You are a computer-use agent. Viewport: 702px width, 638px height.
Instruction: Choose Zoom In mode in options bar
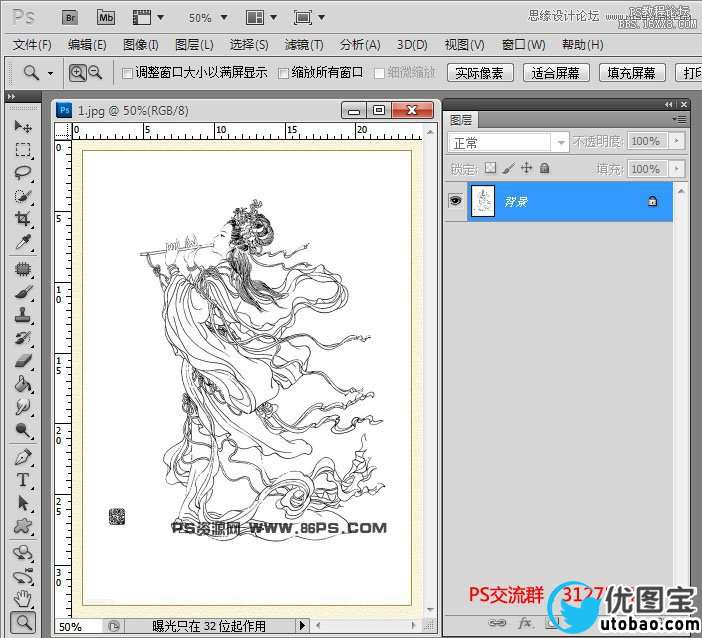[77, 72]
